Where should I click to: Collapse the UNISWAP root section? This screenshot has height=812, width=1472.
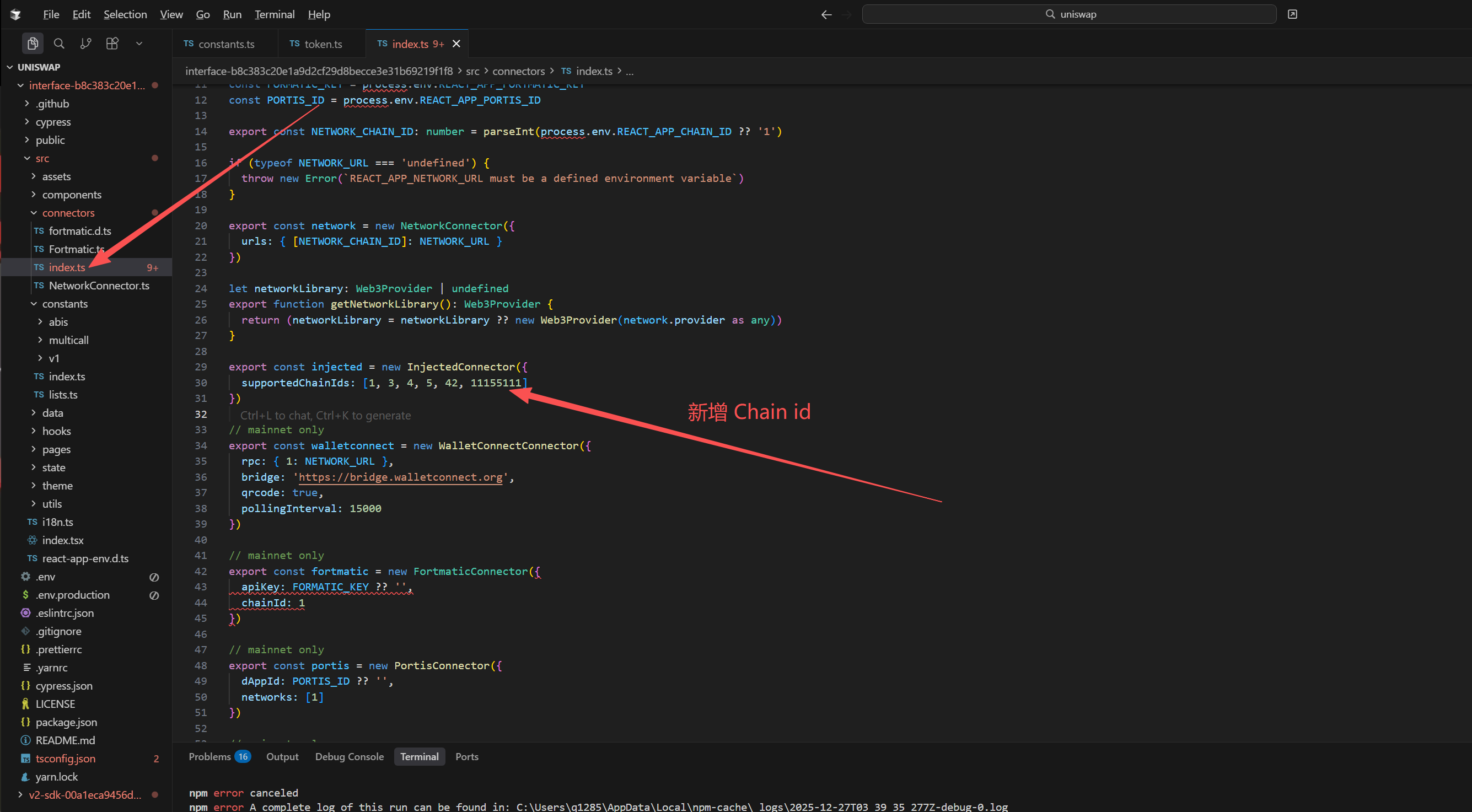coord(38,67)
